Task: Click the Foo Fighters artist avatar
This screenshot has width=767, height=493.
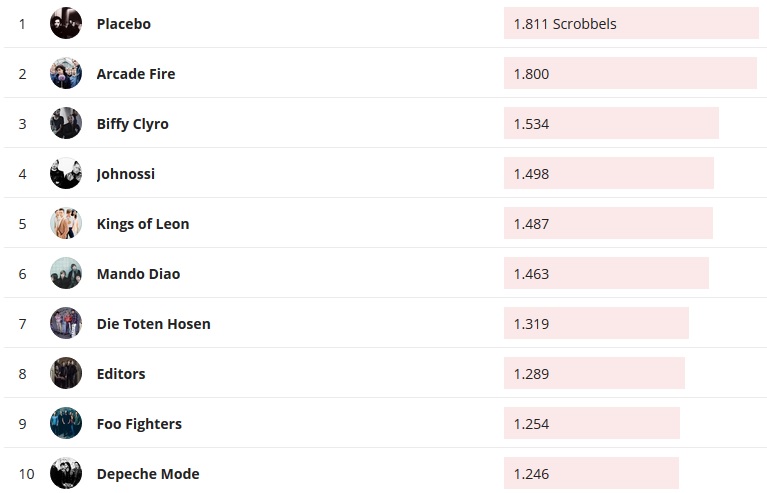Action: [66, 423]
